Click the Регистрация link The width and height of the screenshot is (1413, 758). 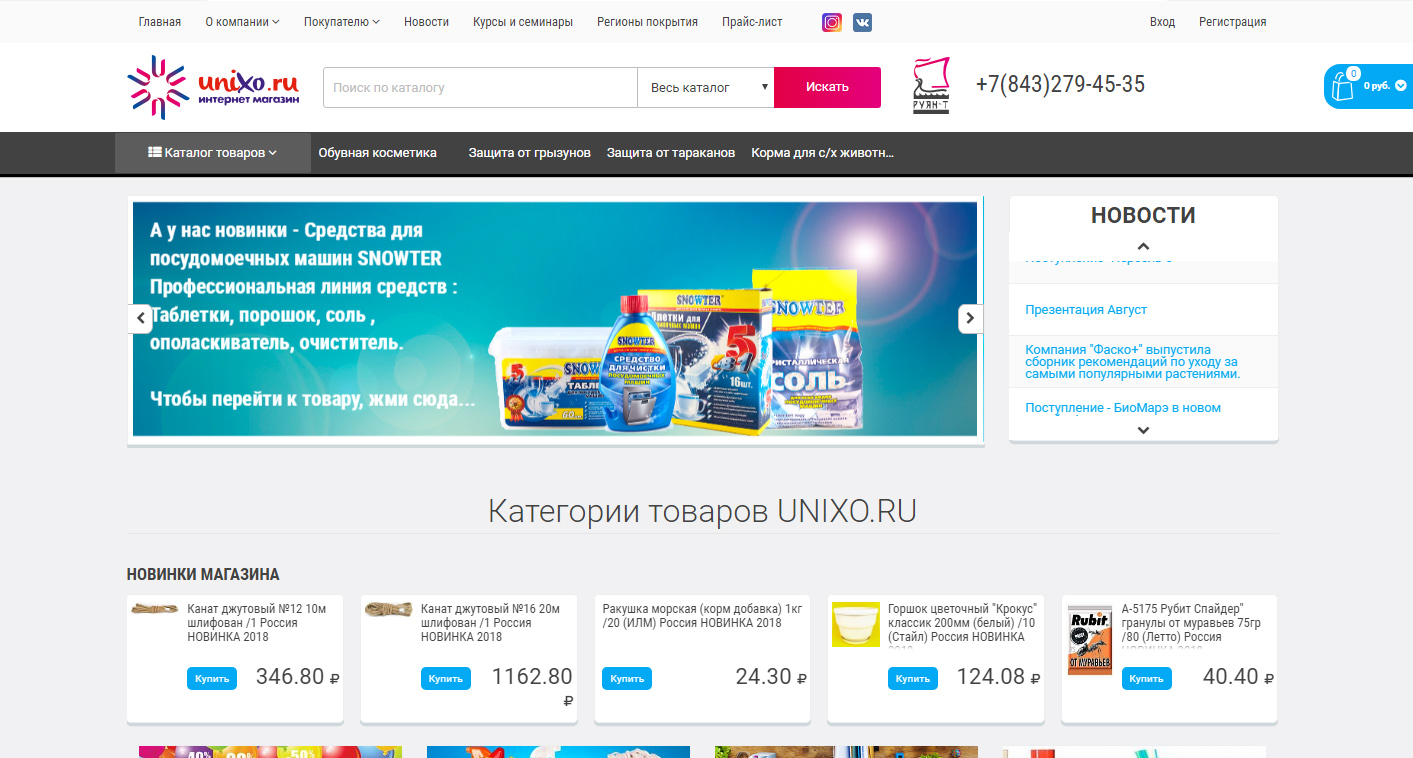click(1232, 22)
